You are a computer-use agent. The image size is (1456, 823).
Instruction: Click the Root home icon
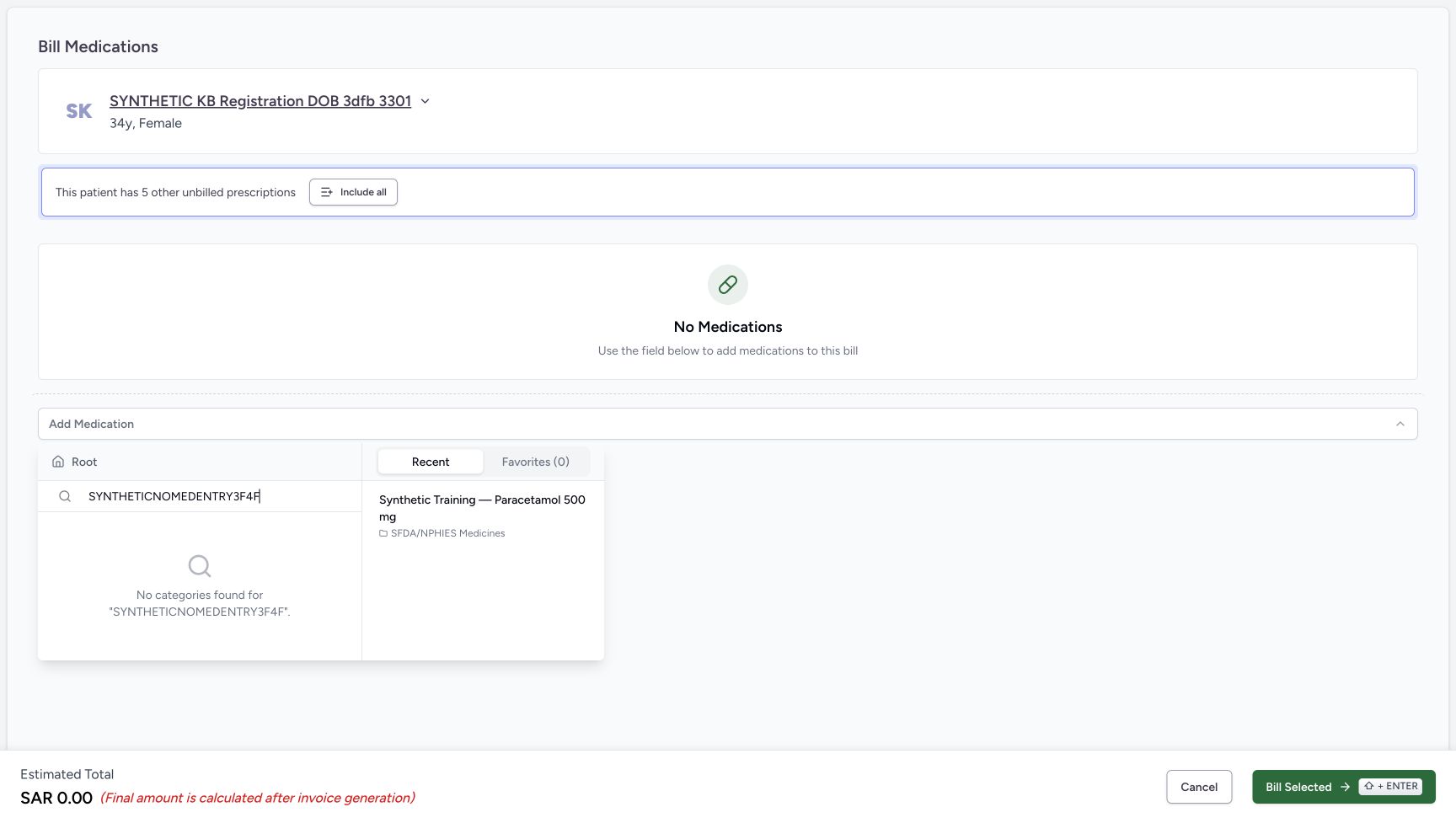coord(58,462)
